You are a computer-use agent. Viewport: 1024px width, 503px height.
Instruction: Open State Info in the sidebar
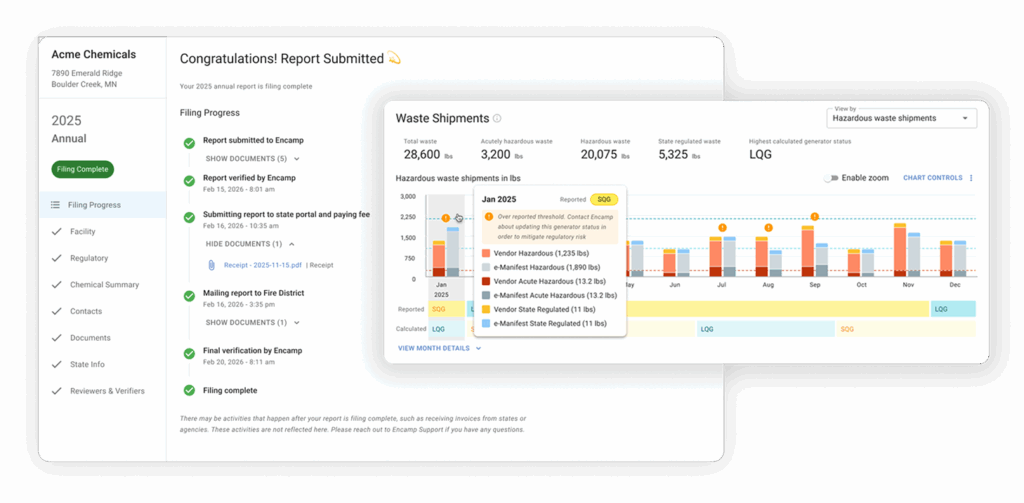coord(87,364)
